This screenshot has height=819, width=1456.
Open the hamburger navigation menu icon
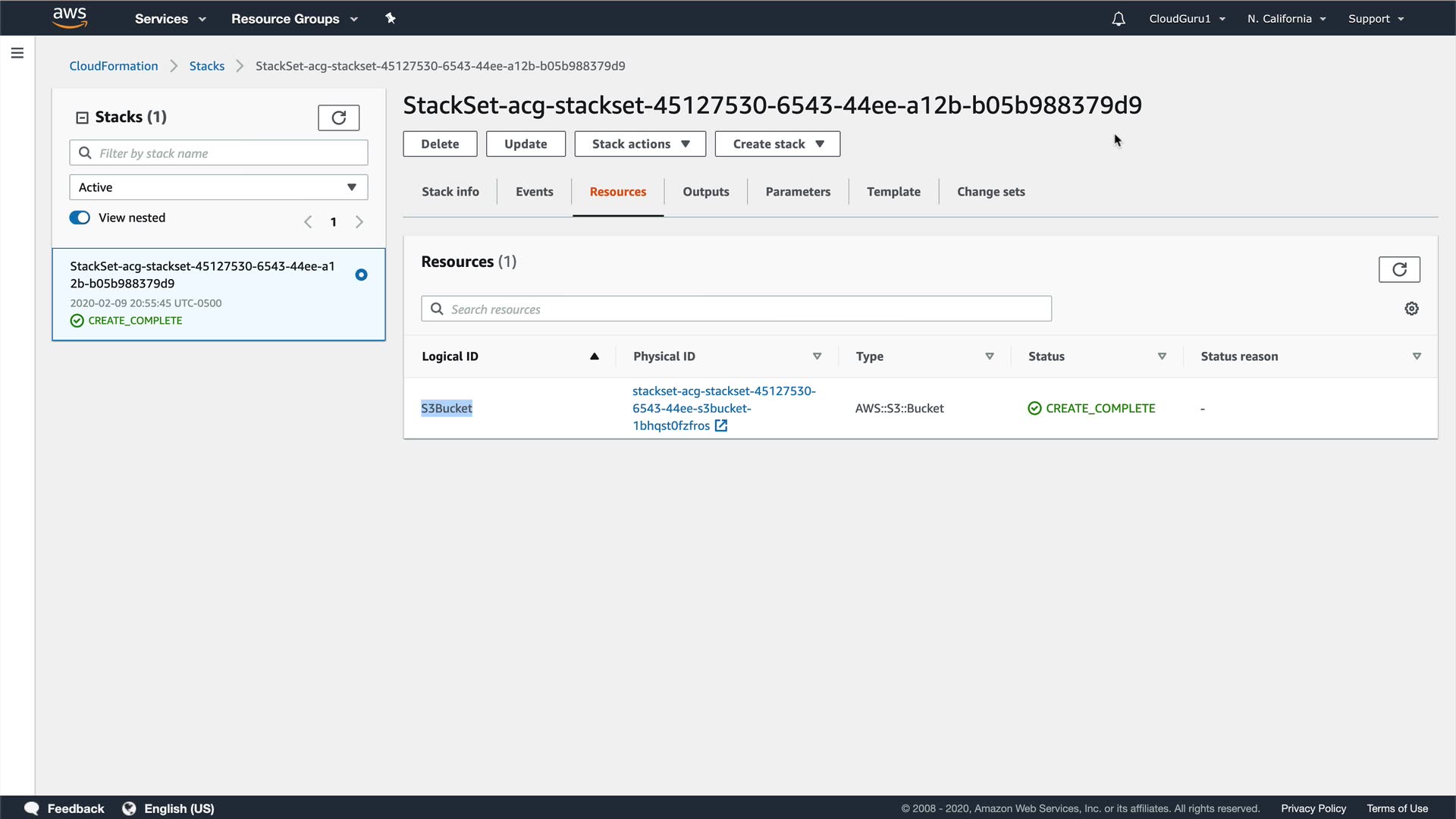pyautogui.click(x=17, y=53)
